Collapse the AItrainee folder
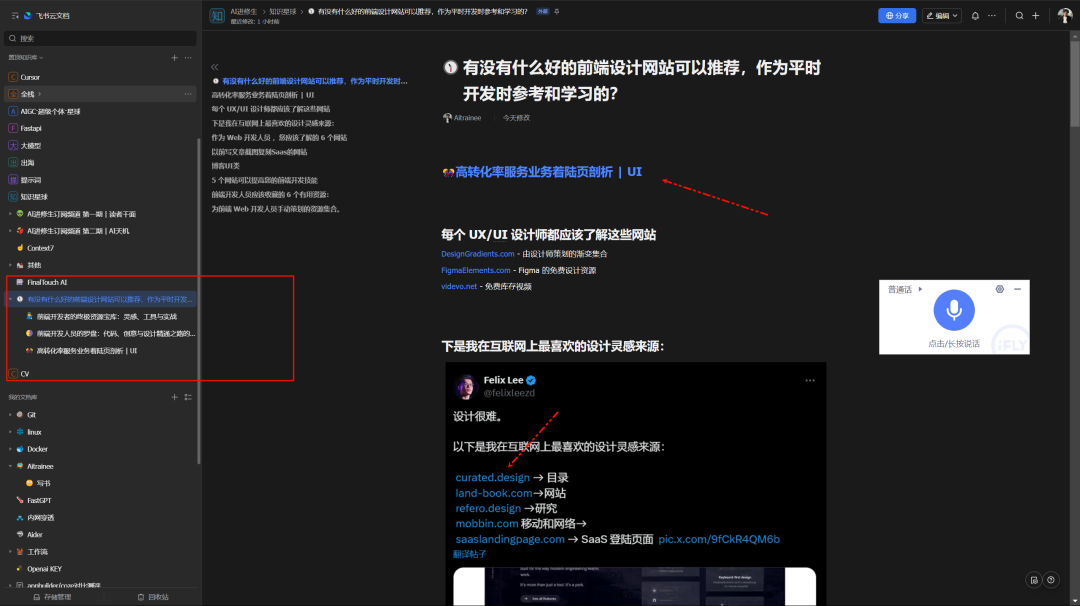 point(10,466)
